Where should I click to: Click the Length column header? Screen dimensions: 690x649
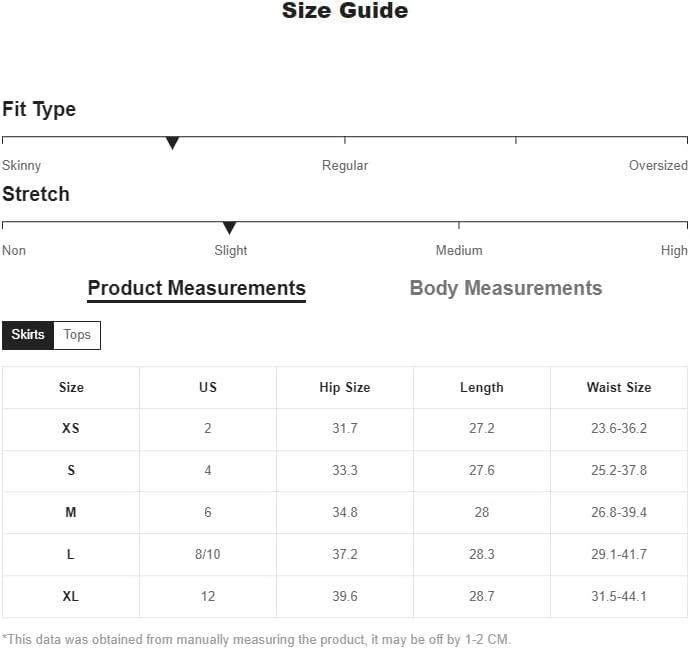pos(482,388)
